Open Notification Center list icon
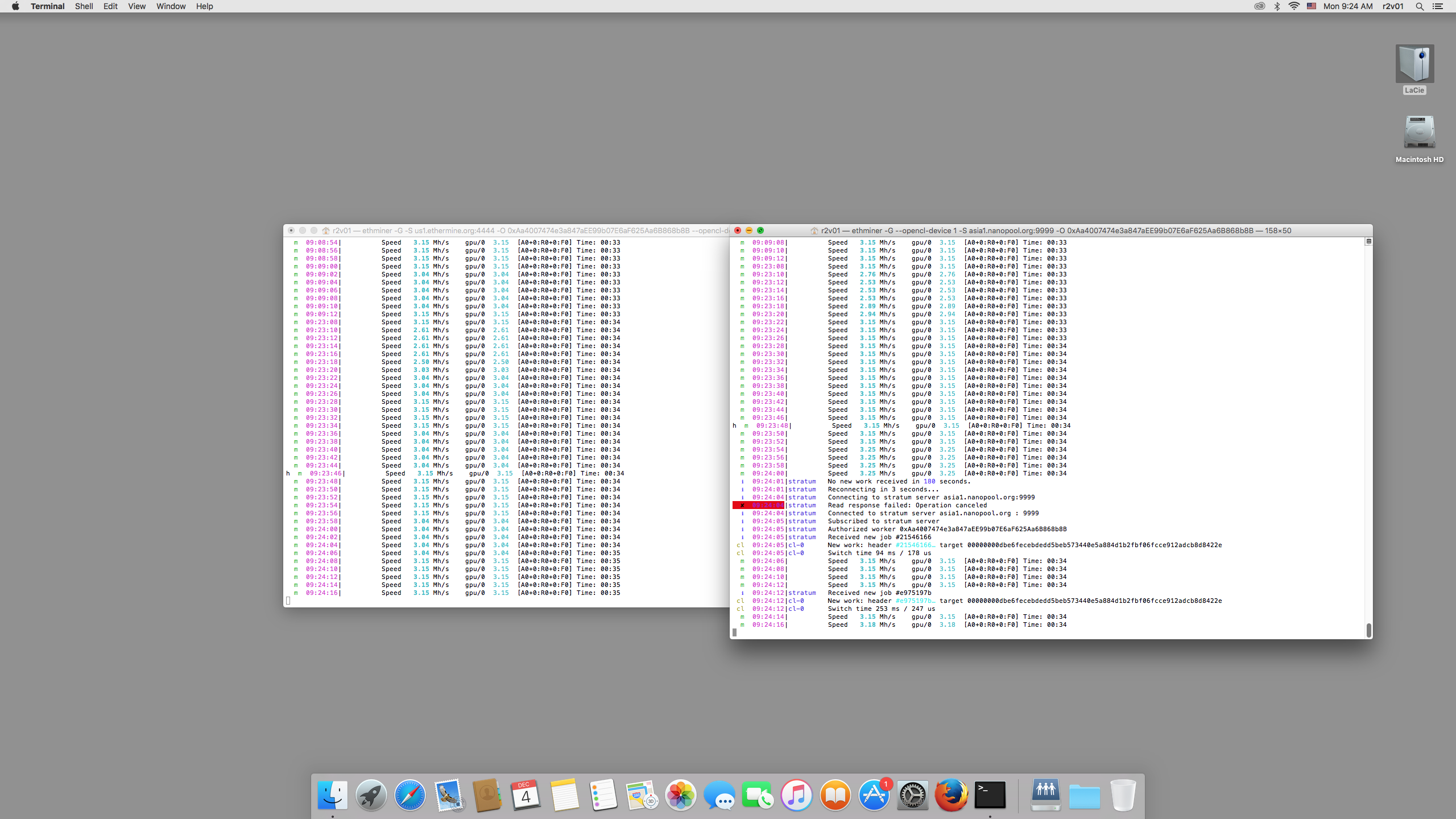The image size is (1456, 819). click(1438, 6)
